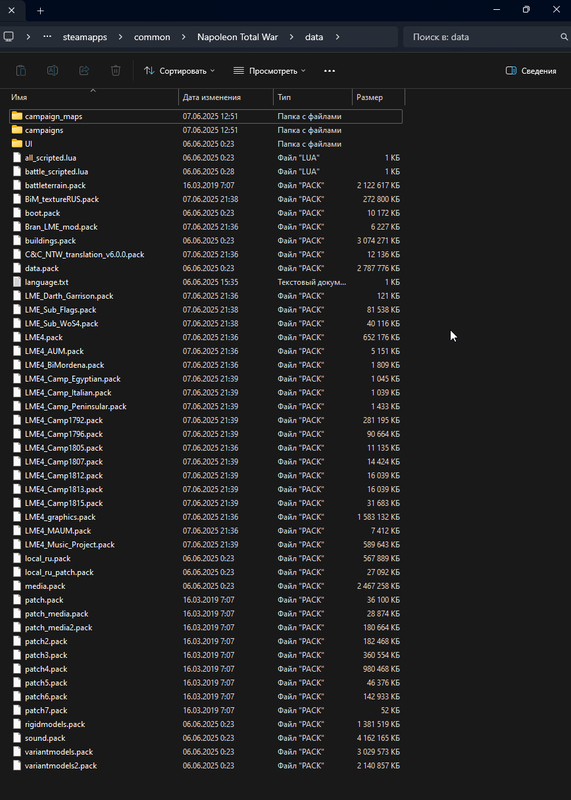Open the Просмотреть view dropdown
Viewport: 571px width, 800px height.
[x=269, y=71]
